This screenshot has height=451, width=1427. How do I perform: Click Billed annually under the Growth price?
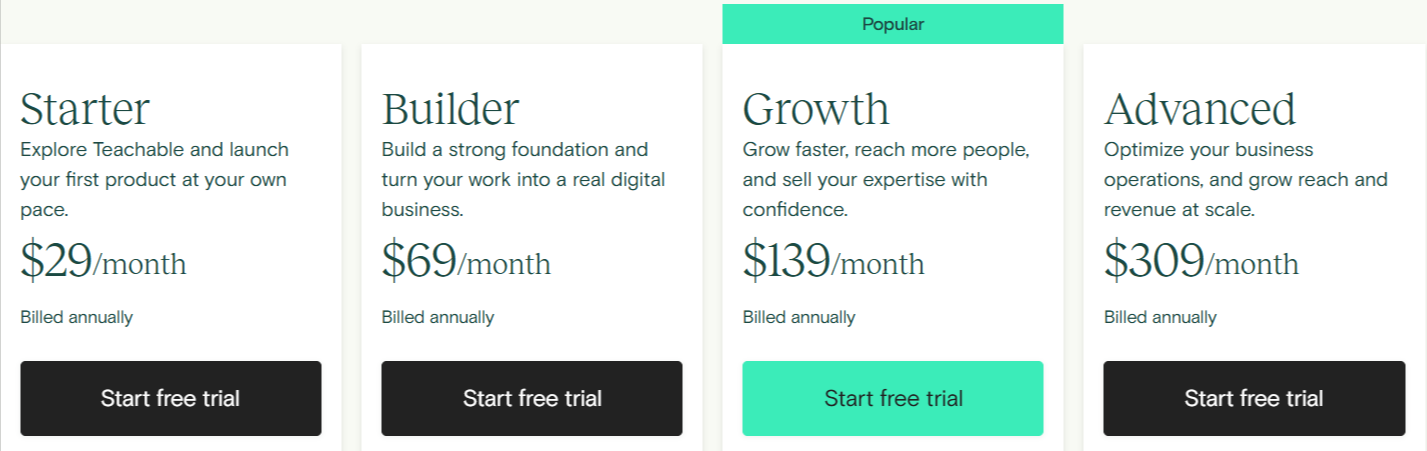(798, 317)
